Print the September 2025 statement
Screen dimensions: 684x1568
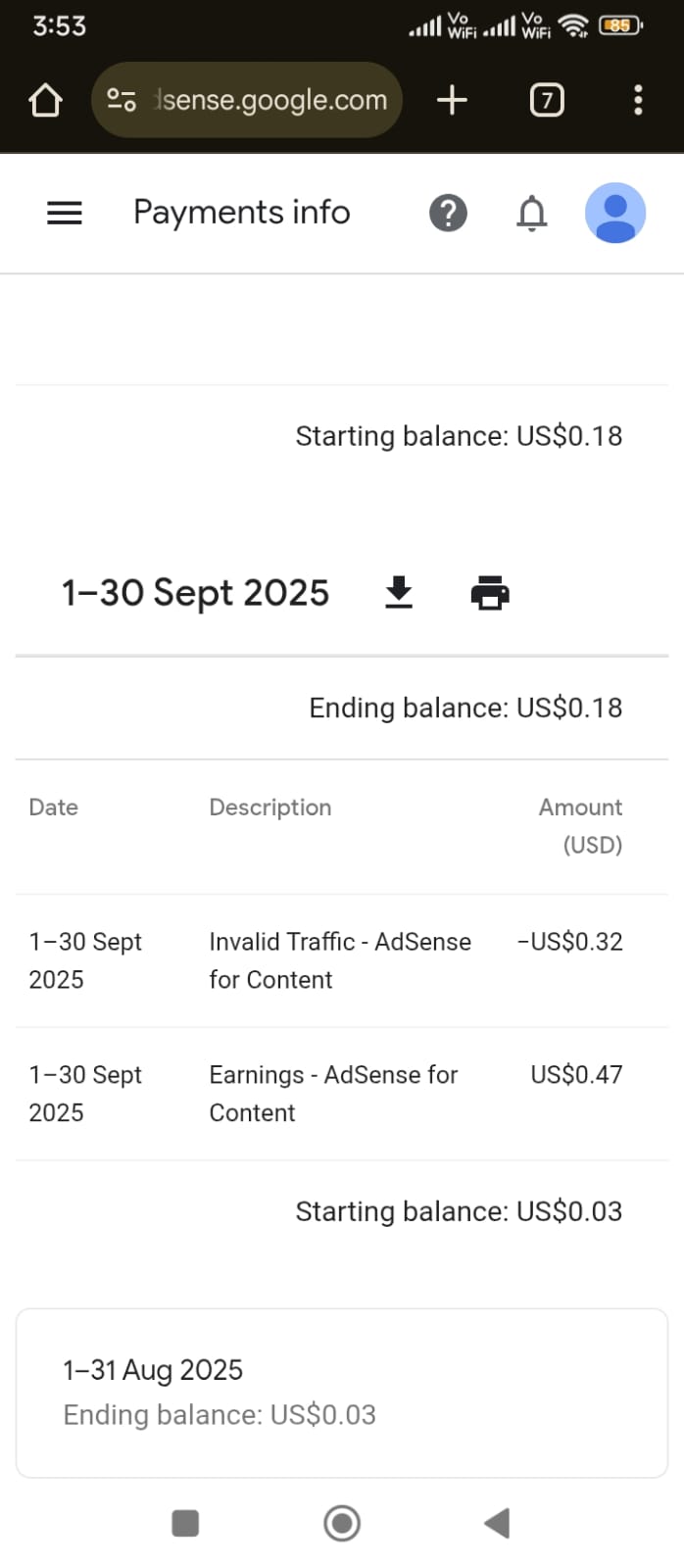490,593
